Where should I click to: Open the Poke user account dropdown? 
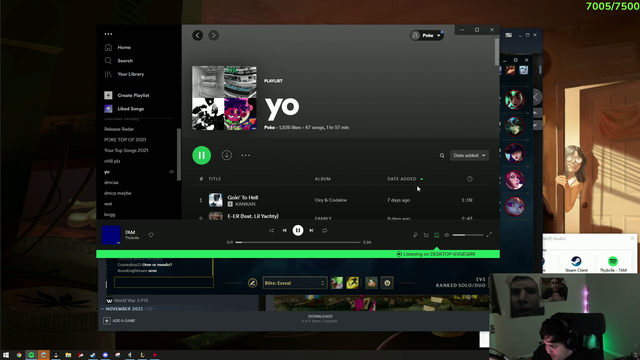point(427,36)
